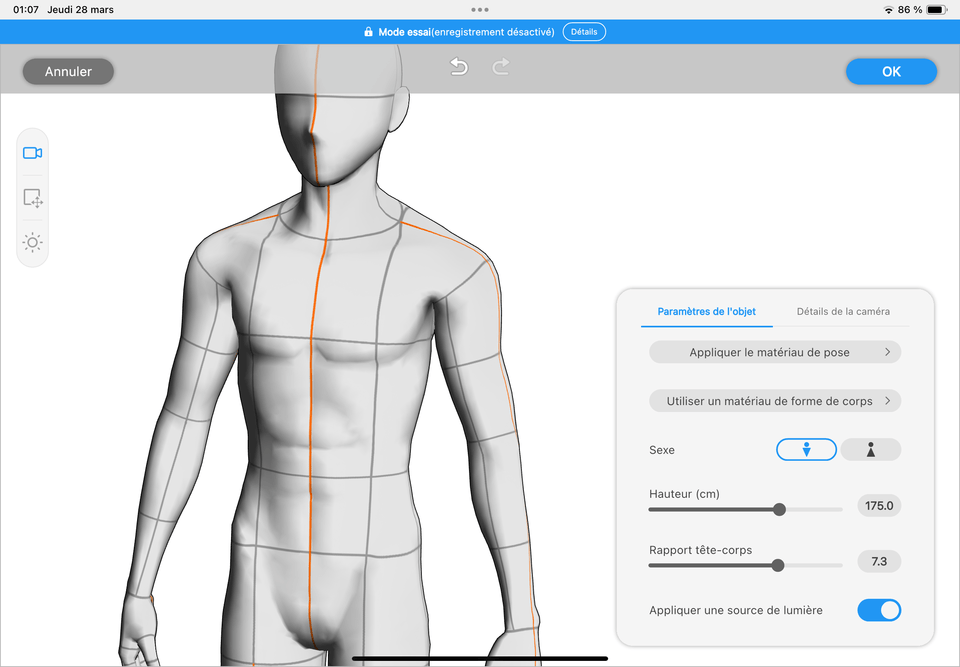960x667 pixels.
Task: Expand Utiliser un matériau de forme de corps
Action: (775, 401)
